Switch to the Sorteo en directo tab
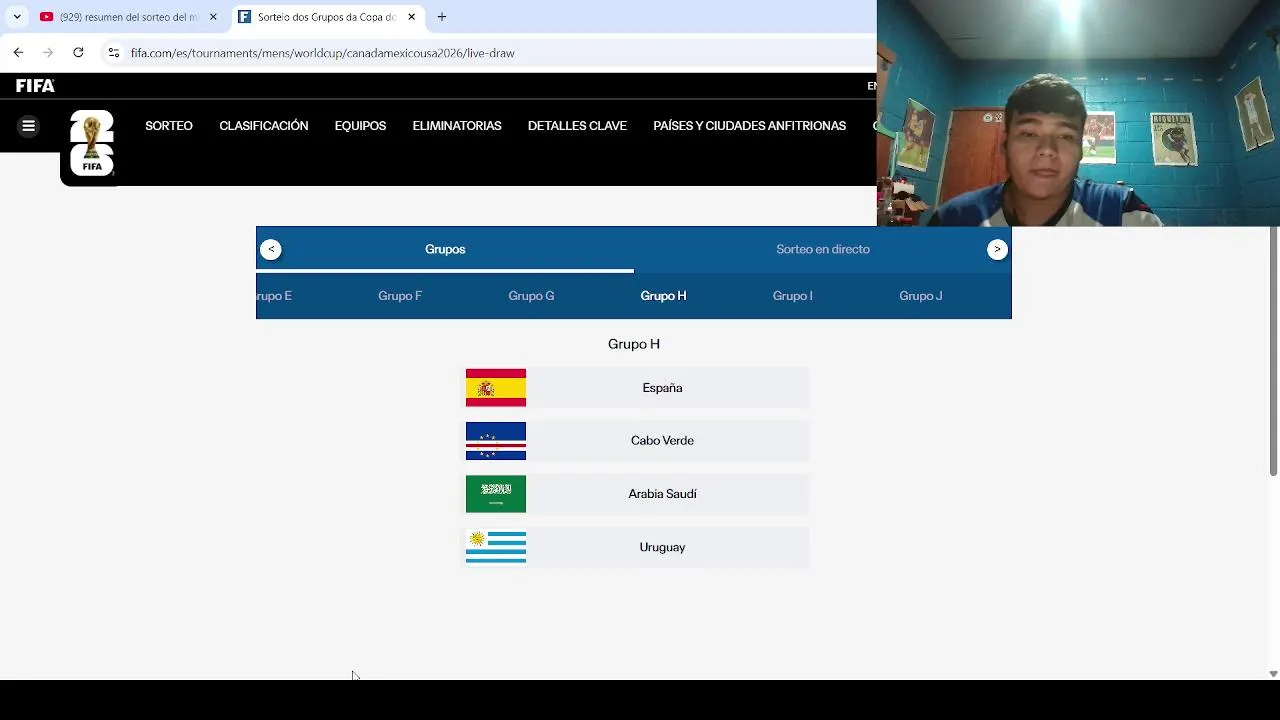Viewport: 1280px width, 720px height. tap(823, 249)
